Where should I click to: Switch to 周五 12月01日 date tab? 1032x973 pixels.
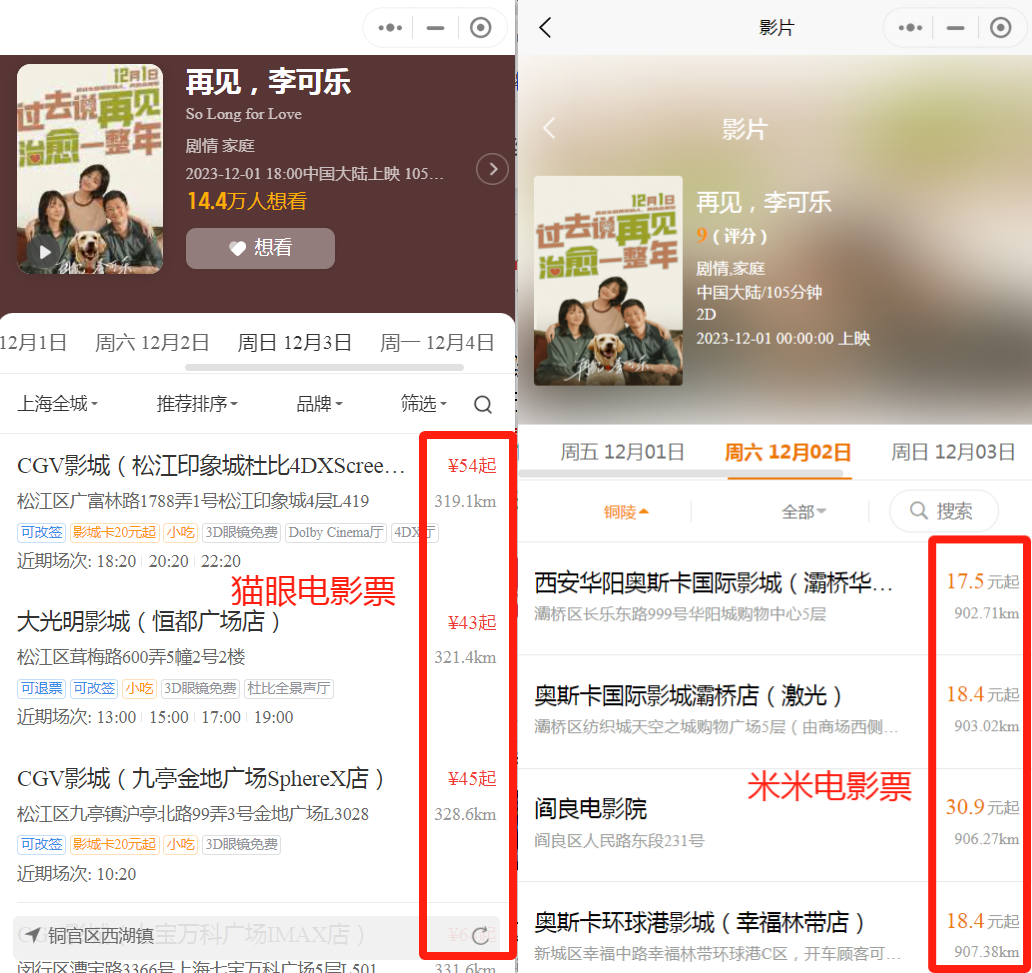coord(622,452)
